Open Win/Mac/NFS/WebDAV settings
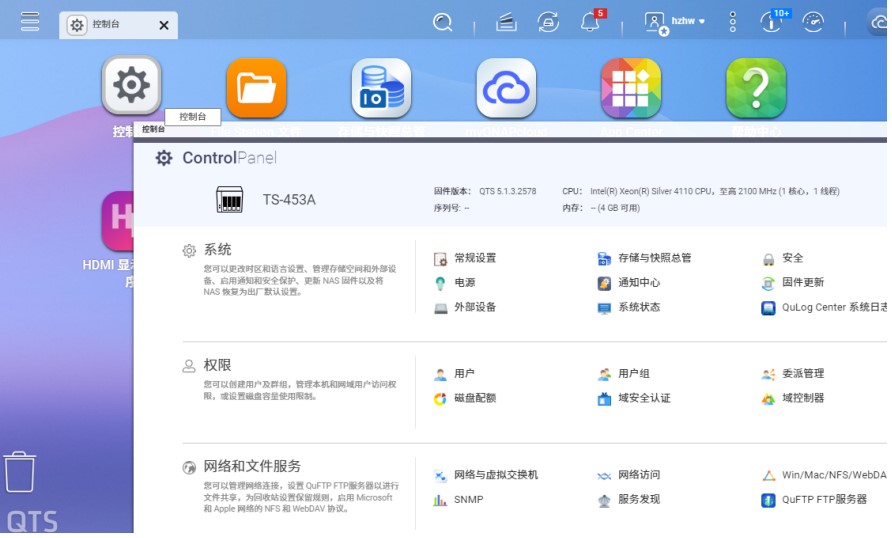The image size is (892, 538). click(x=824, y=475)
